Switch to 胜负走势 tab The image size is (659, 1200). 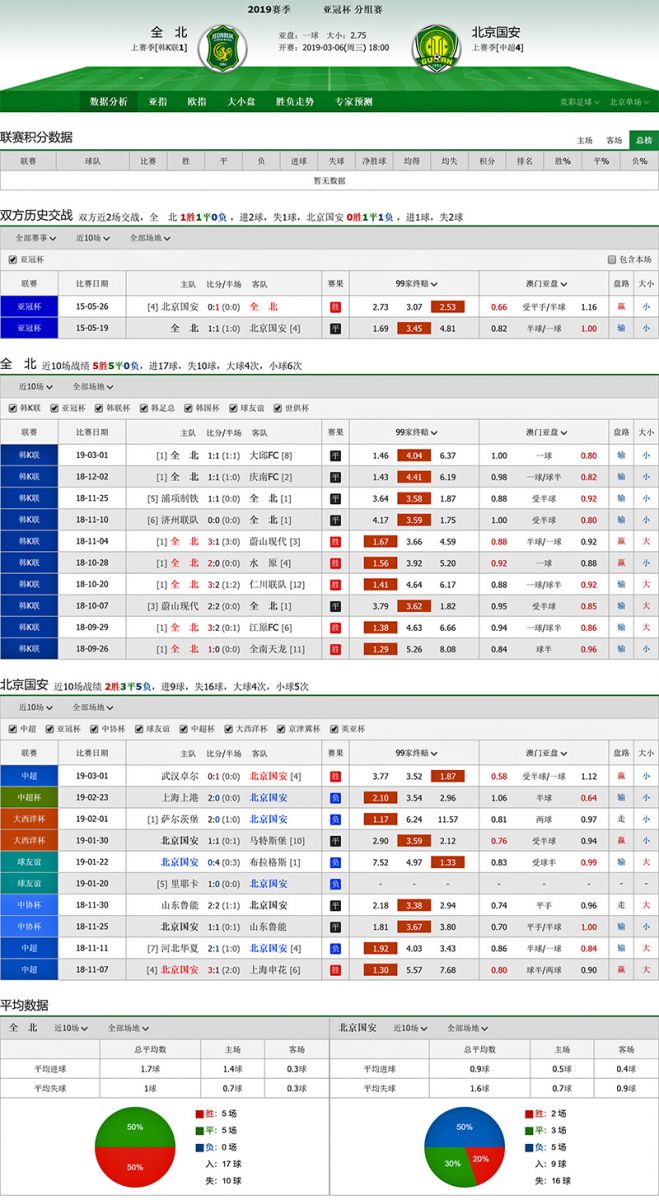[x=295, y=101]
